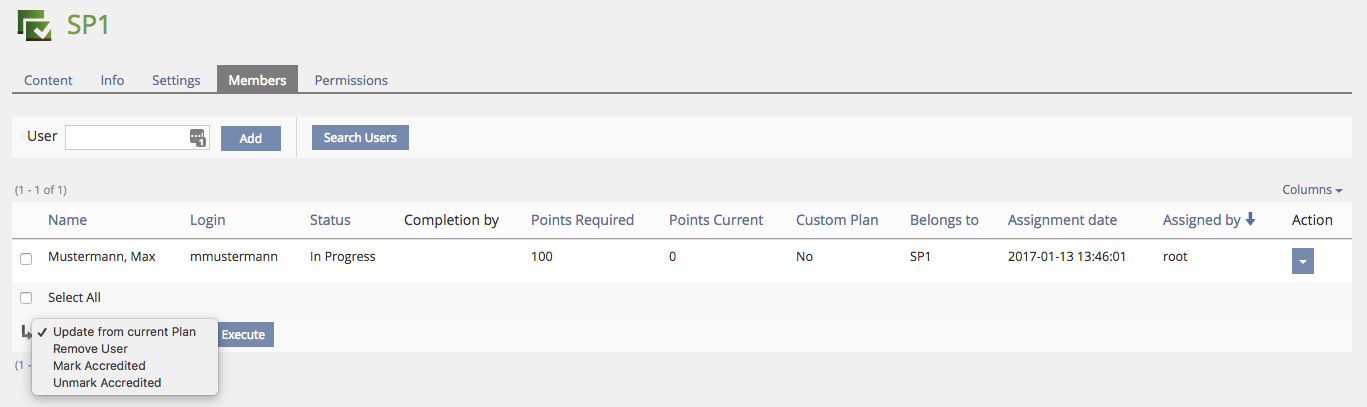This screenshot has width=1367, height=407.
Task: Click the user autocomplete icon in User field
Action: point(198,138)
